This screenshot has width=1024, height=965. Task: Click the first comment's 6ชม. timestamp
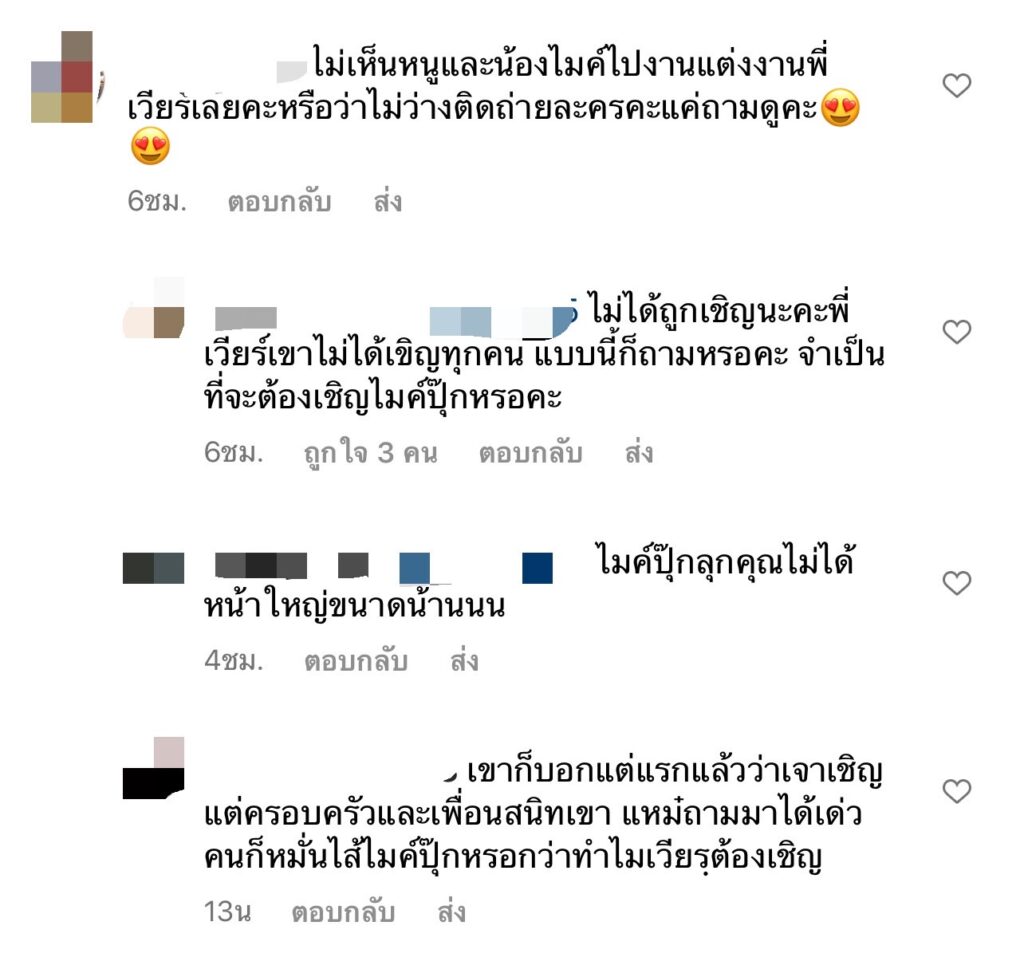(157, 202)
